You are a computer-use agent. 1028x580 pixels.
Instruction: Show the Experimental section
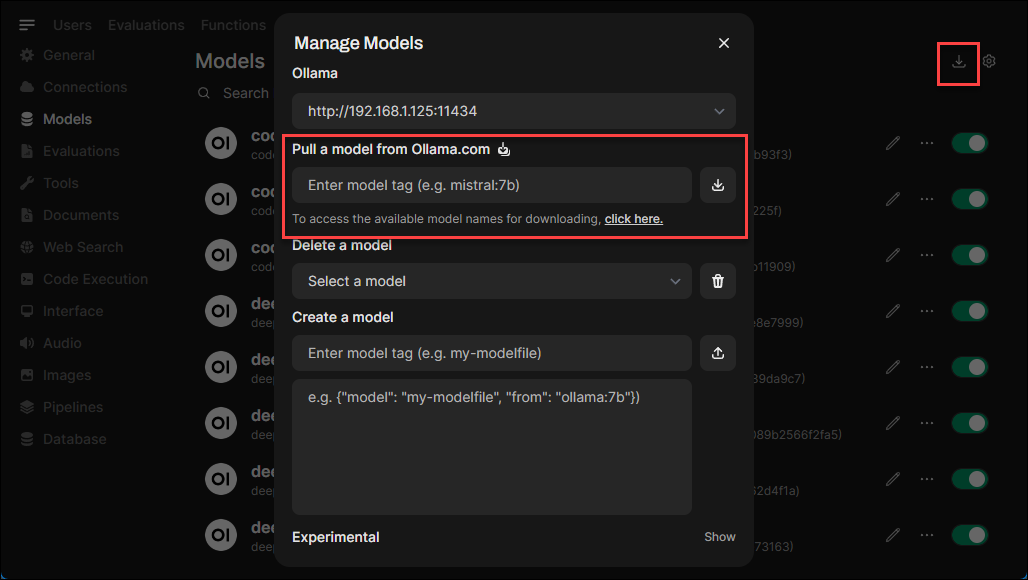(x=719, y=537)
